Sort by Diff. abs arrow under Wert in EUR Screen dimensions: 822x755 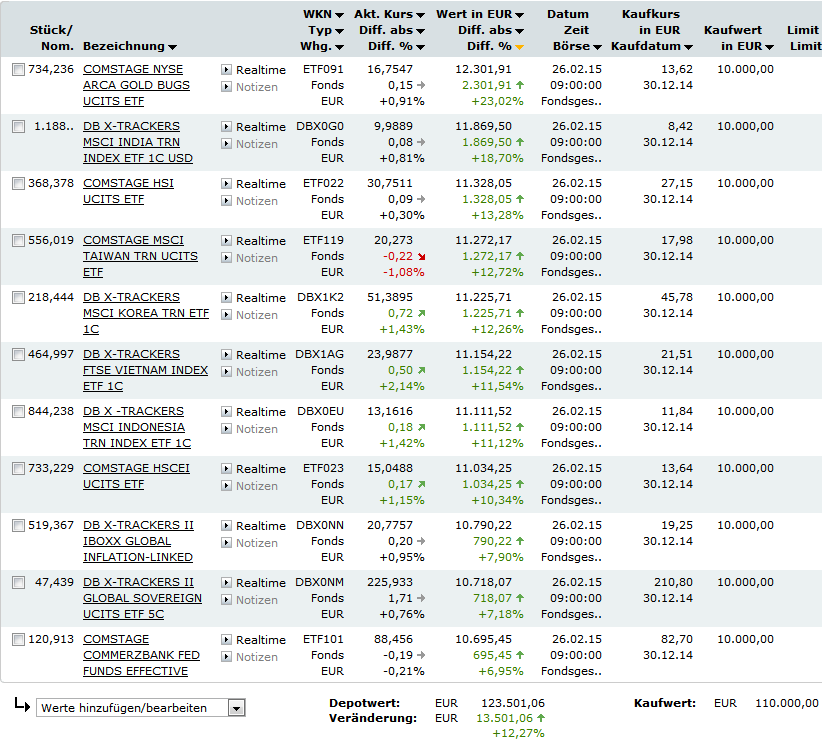pos(519,31)
